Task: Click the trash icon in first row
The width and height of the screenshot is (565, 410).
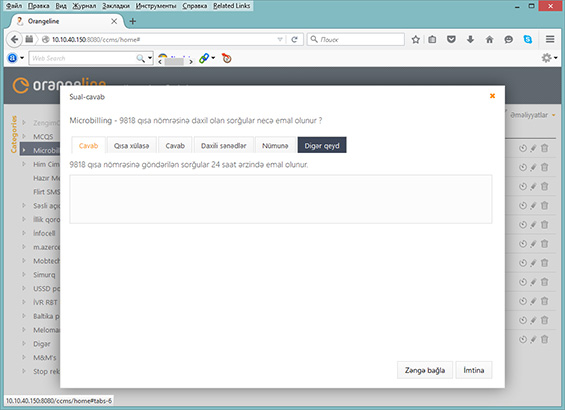Action: [544, 148]
